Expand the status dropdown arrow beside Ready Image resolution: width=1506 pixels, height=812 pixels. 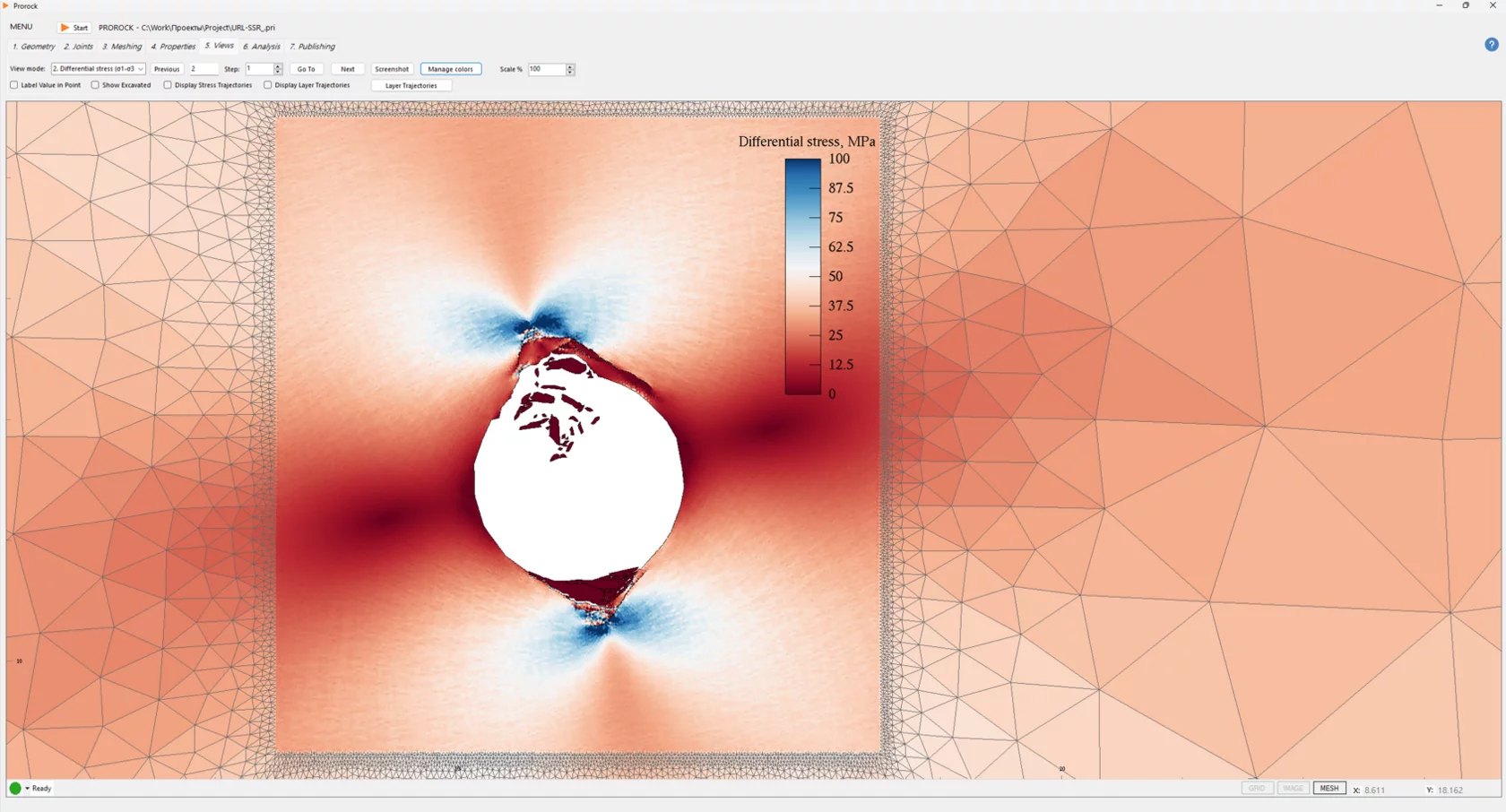coord(27,789)
